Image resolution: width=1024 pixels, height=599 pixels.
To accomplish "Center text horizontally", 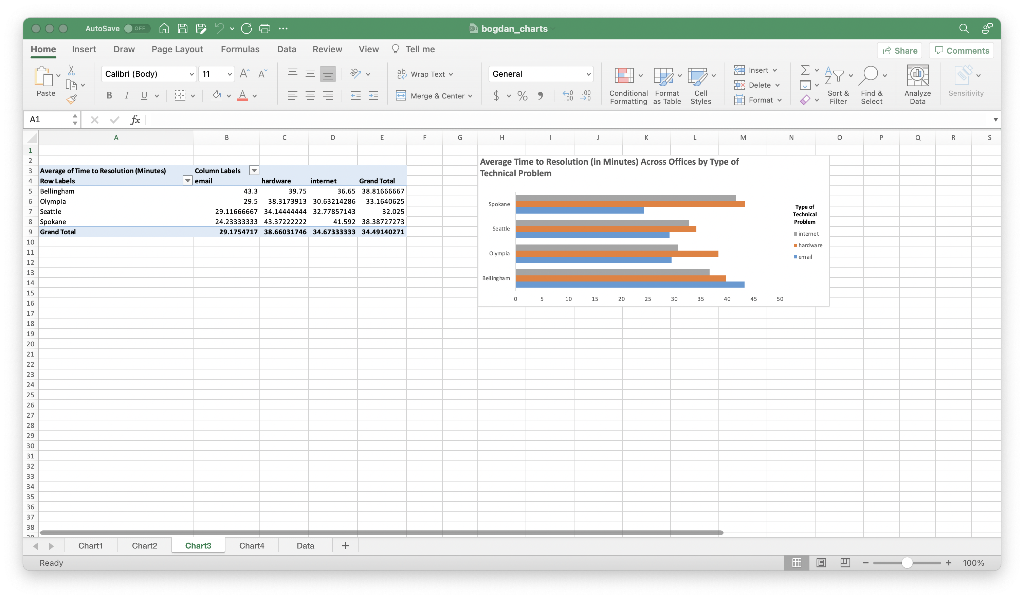I will [x=310, y=96].
